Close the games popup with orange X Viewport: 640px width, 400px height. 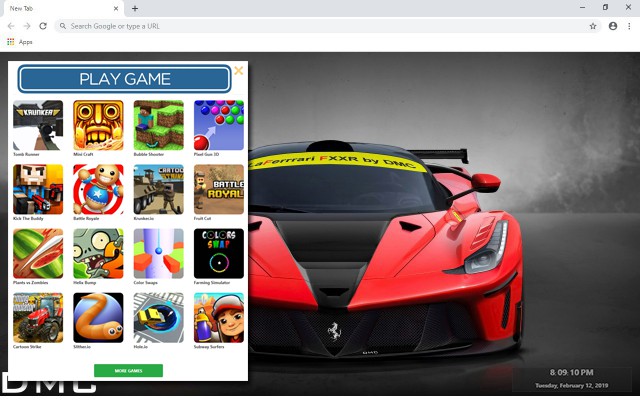click(x=239, y=71)
